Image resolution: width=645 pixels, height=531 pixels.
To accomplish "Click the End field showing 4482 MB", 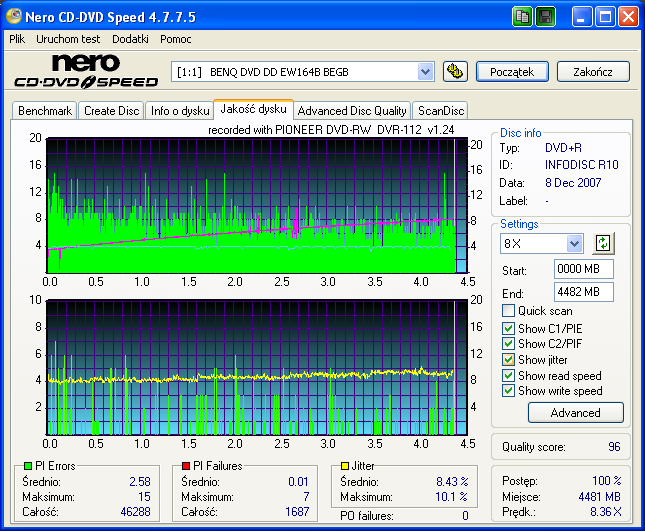I will [x=584, y=292].
